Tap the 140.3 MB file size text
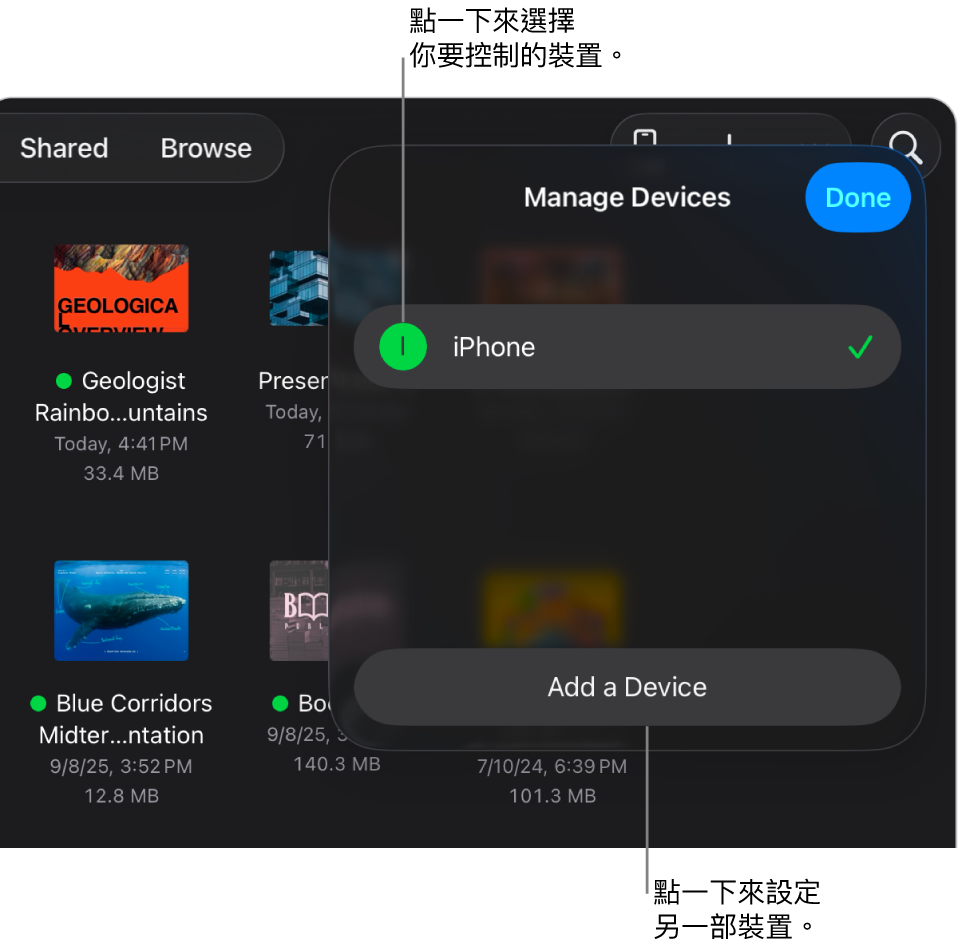960x950 pixels. tap(337, 764)
